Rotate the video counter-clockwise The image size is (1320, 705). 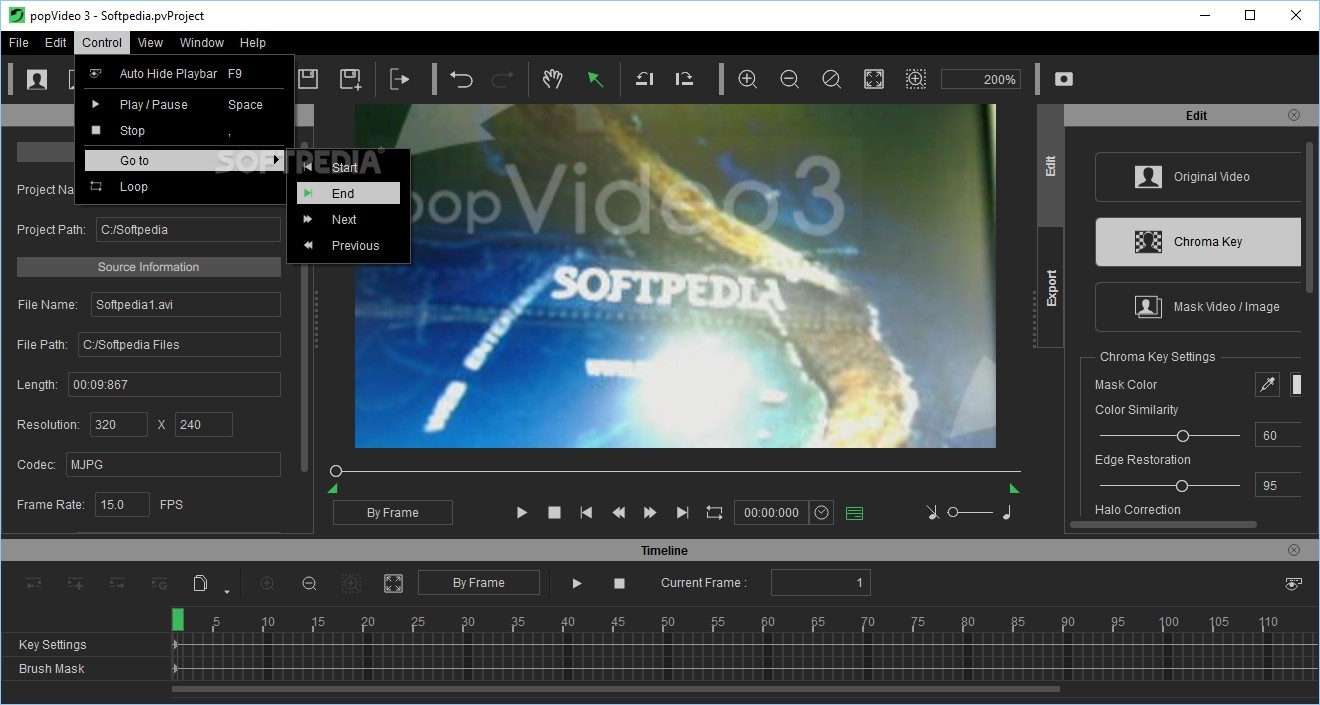pyautogui.click(x=645, y=79)
